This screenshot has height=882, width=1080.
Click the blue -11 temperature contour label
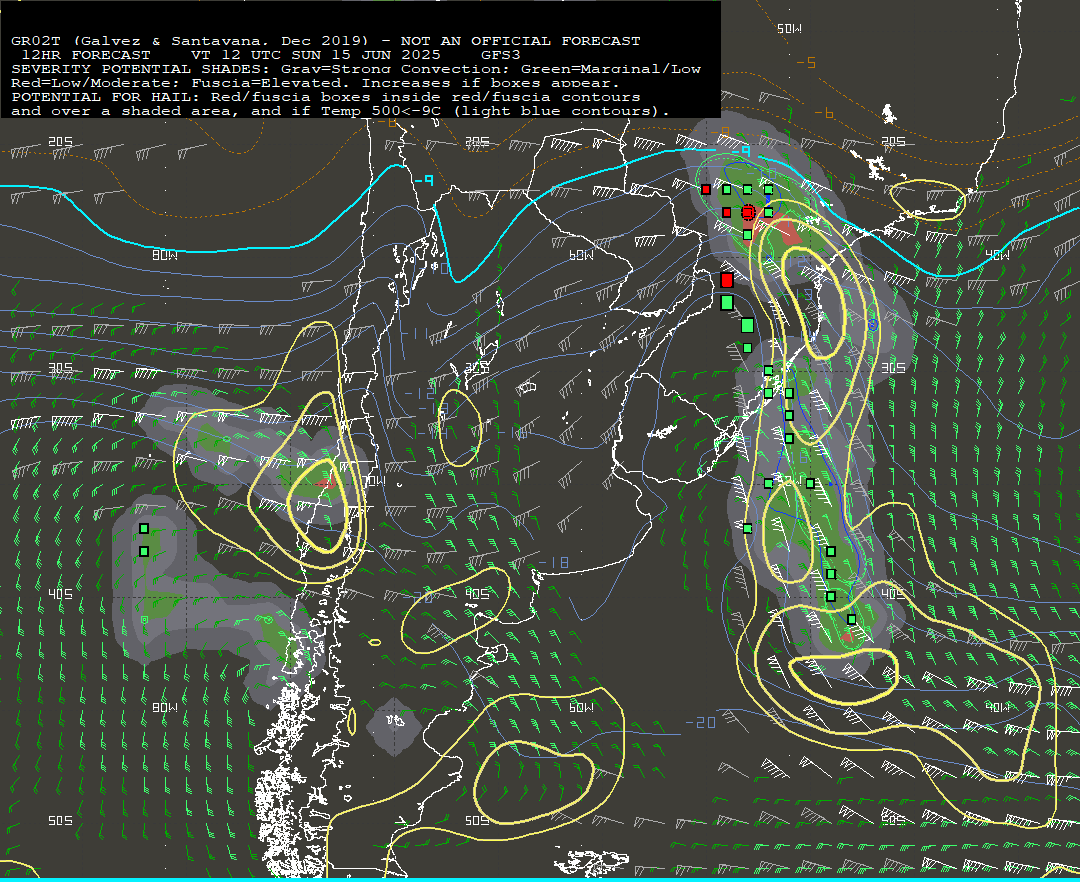pos(415,333)
